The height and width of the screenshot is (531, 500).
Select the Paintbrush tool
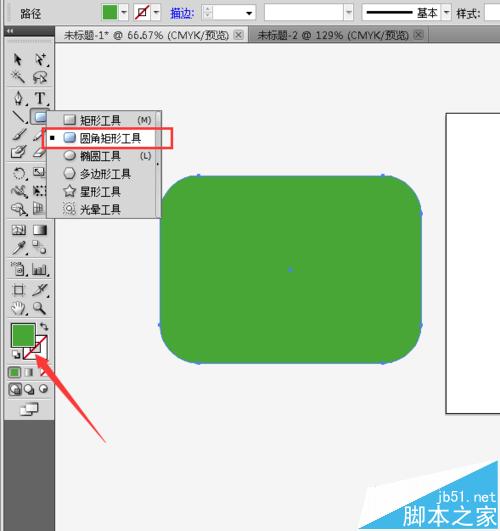tap(19, 134)
